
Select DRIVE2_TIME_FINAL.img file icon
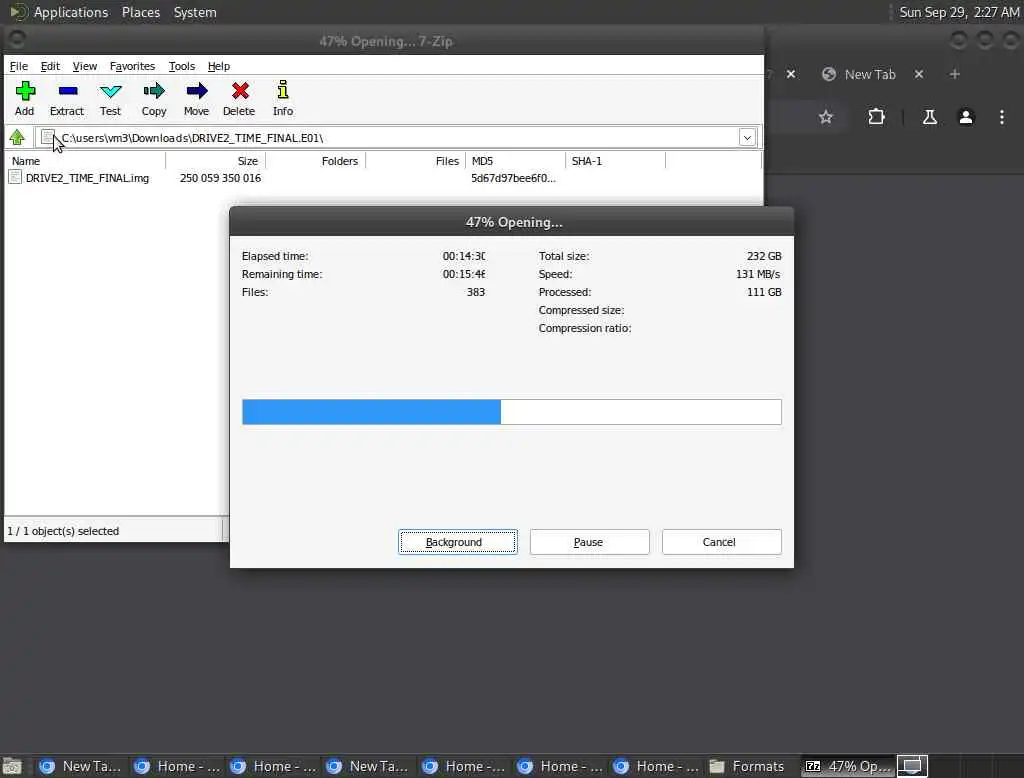(15, 178)
